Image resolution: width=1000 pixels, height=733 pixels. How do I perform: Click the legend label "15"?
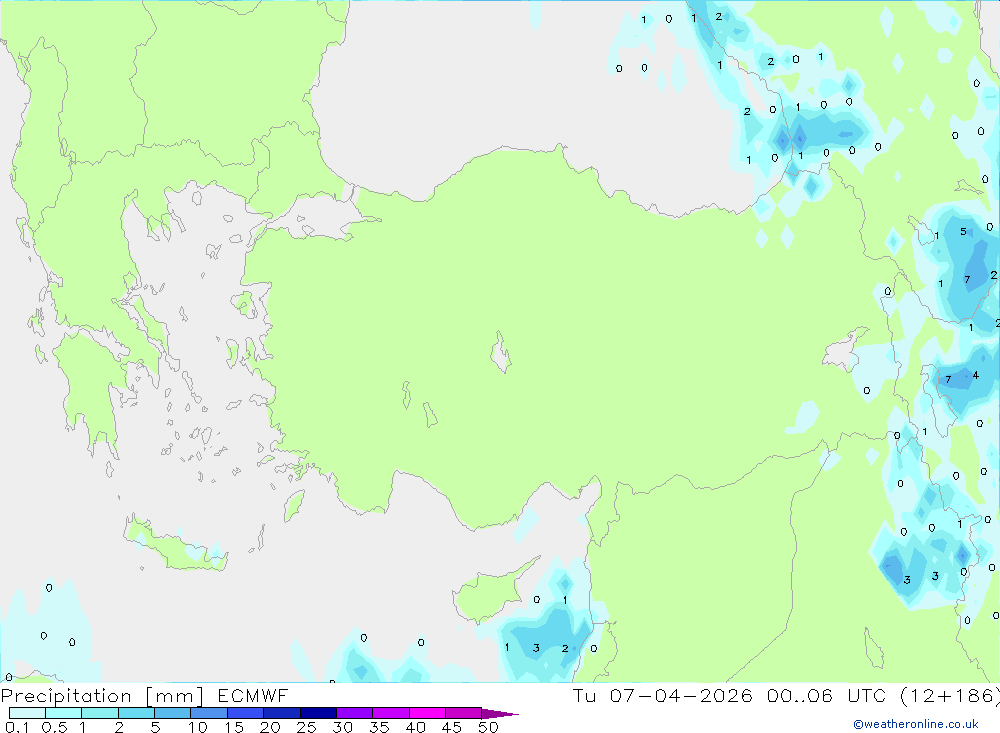coord(234,727)
